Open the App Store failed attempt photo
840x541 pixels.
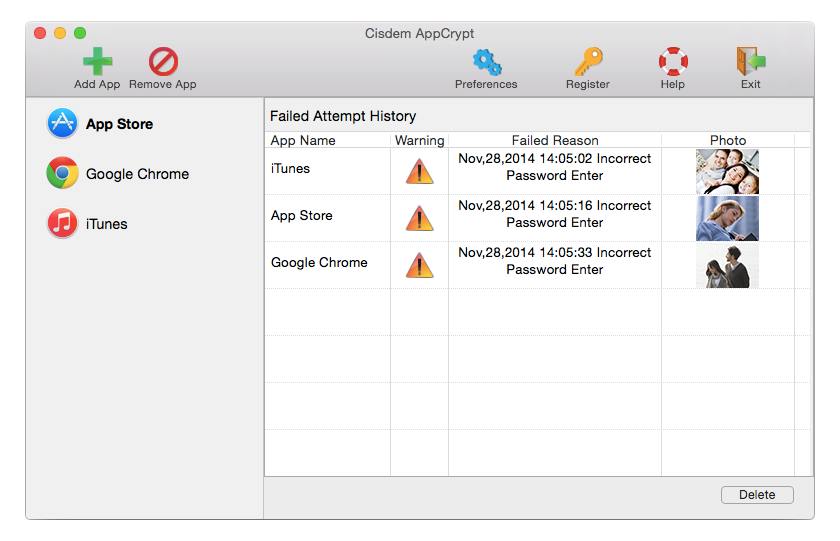pyautogui.click(x=727, y=218)
